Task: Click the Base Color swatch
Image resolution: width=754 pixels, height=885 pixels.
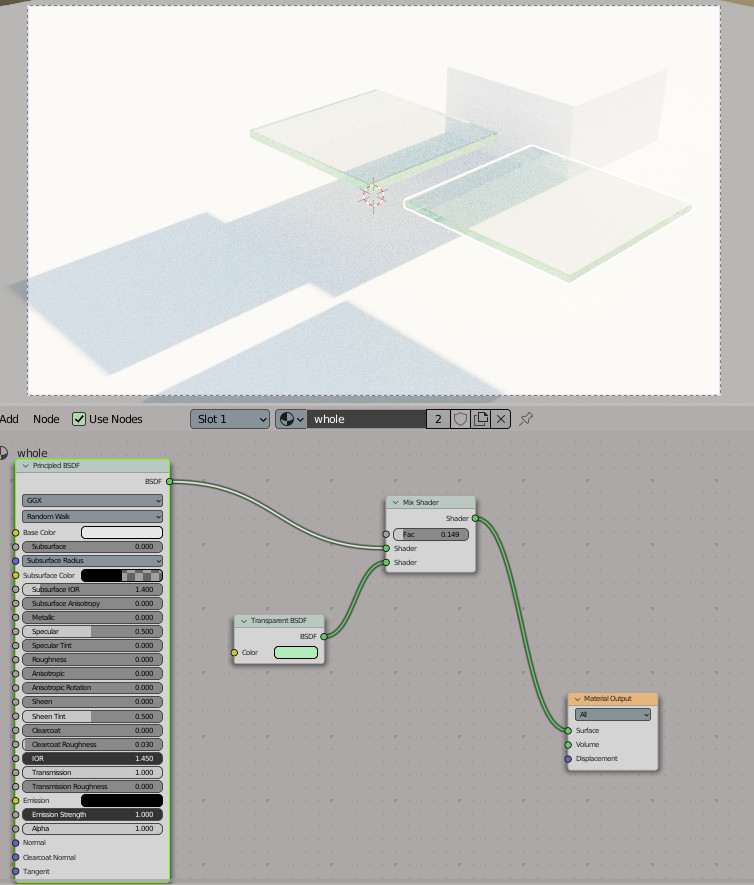Action: click(122, 532)
